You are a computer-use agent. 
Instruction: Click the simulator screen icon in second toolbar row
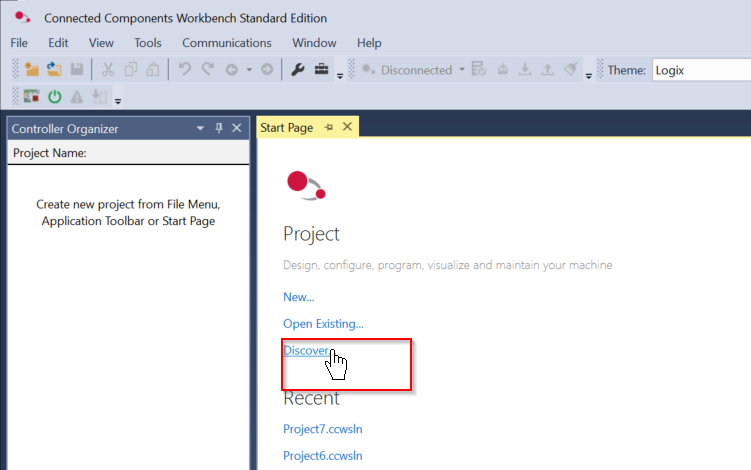[32, 96]
